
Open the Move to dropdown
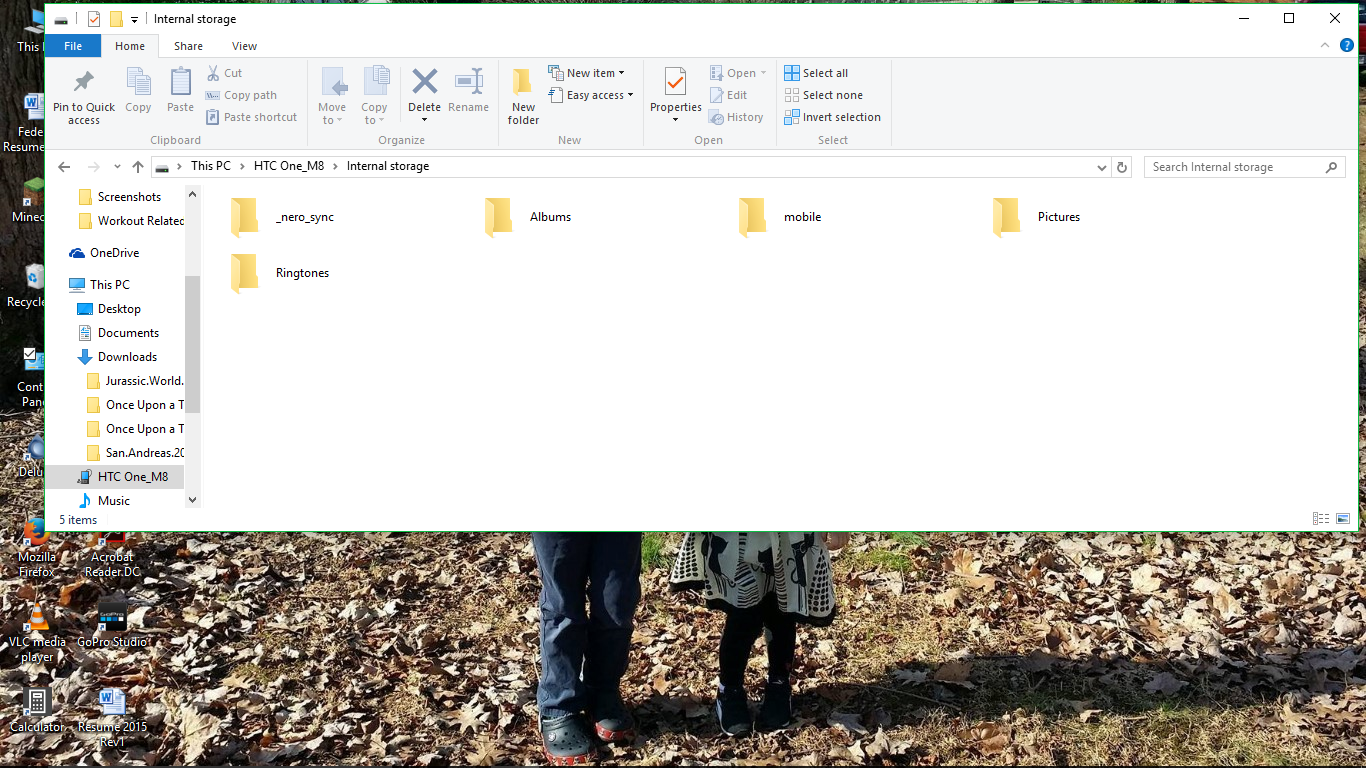pos(332,95)
